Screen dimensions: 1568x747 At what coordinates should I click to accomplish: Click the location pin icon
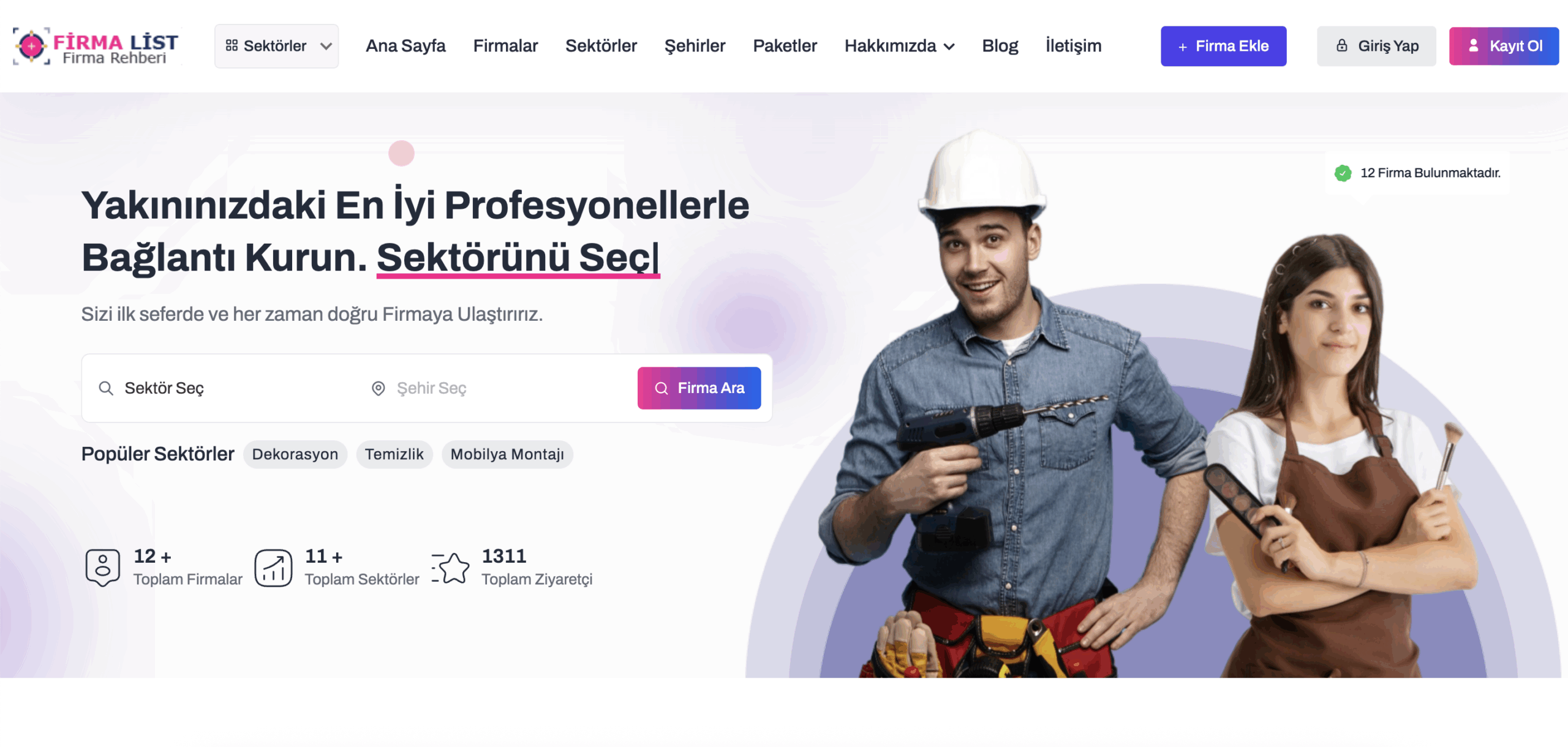pyautogui.click(x=379, y=388)
